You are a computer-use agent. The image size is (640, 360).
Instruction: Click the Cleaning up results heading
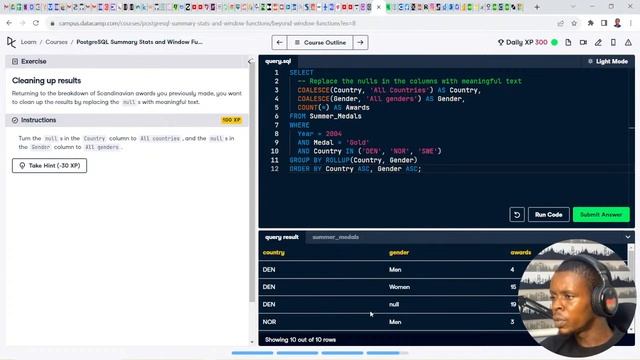click(47, 80)
